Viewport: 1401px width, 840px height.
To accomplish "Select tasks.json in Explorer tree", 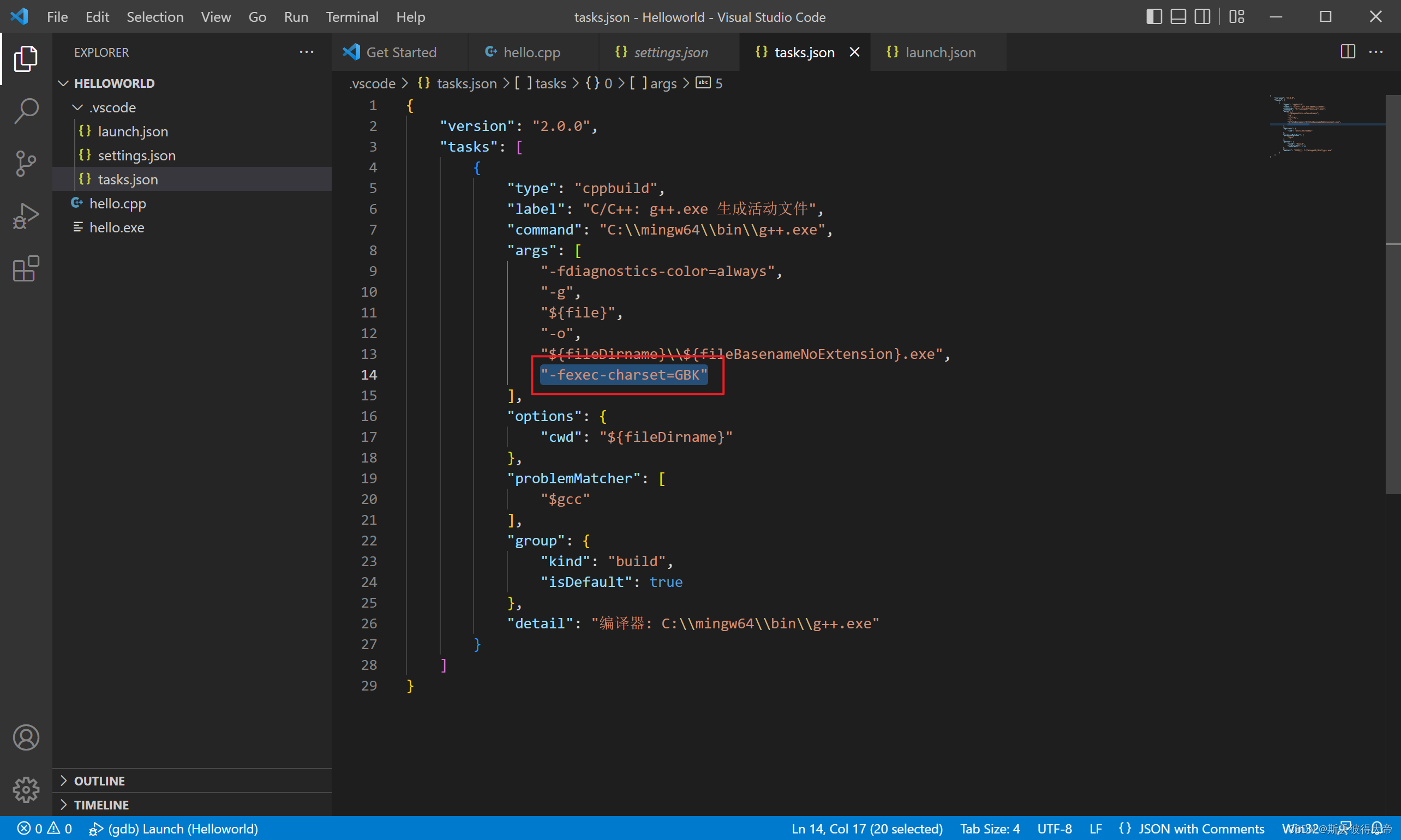I will (193, 179).
